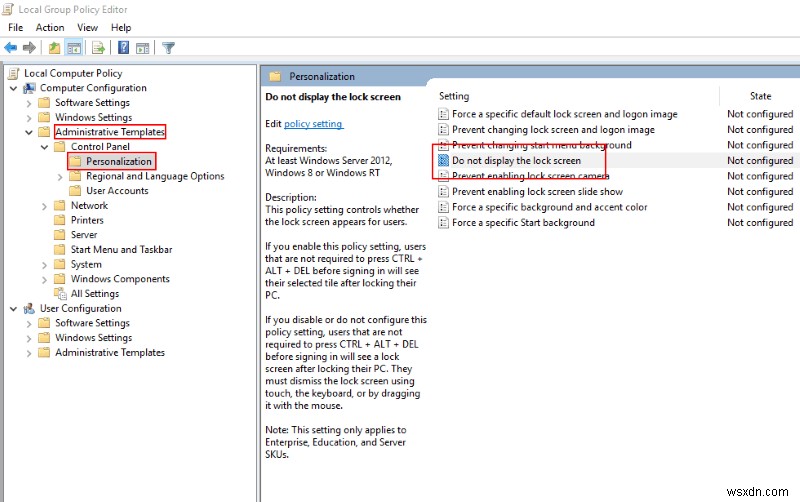The image size is (800, 502).
Task: Click the User Accounts folder icon
Action: tap(76, 191)
